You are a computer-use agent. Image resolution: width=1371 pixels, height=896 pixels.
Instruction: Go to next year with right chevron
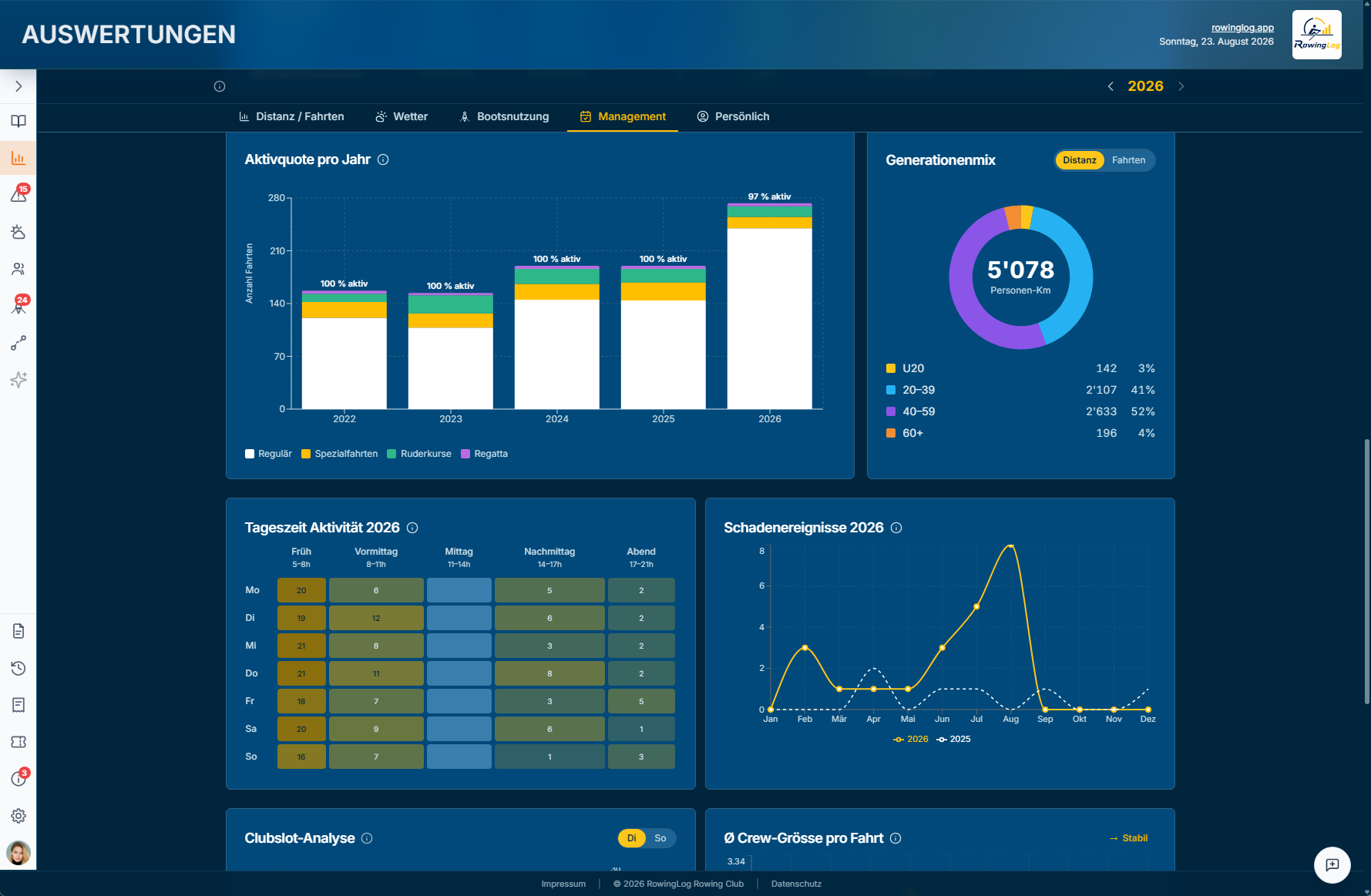click(x=1181, y=86)
